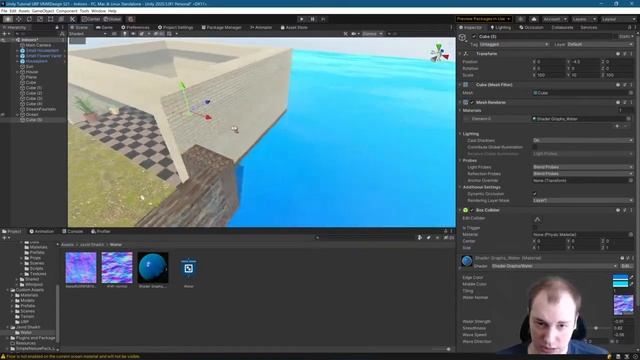The height and width of the screenshot is (360, 640).
Task: Open the Tag dropdown
Action: pos(514,44)
